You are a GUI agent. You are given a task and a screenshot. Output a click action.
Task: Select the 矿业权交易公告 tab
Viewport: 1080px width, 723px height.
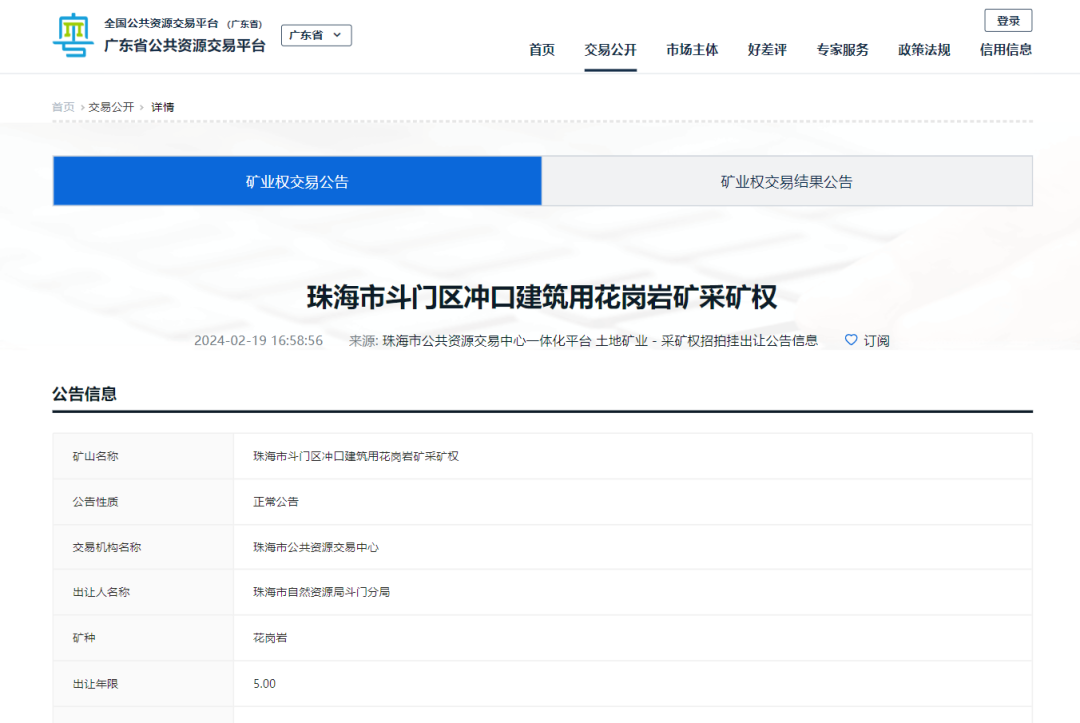tap(297, 182)
